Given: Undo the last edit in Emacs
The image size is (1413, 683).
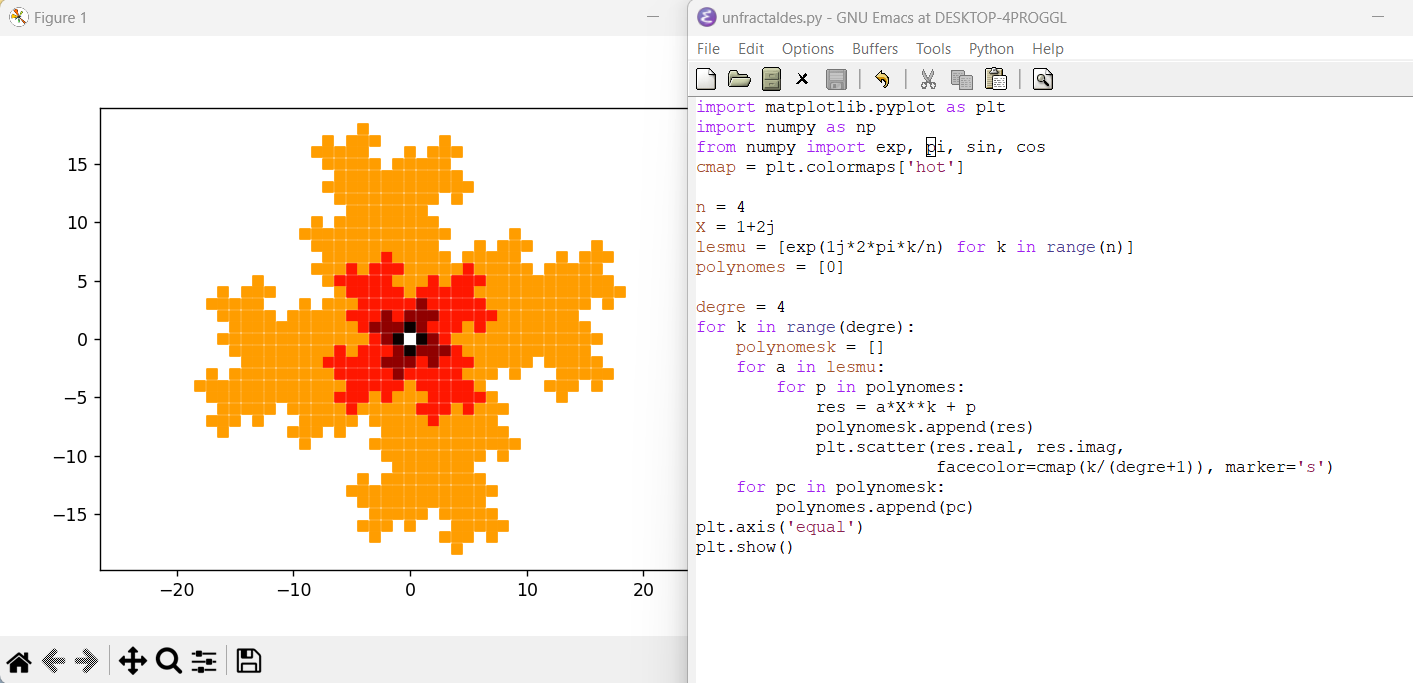Looking at the screenshot, I should [882, 79].
